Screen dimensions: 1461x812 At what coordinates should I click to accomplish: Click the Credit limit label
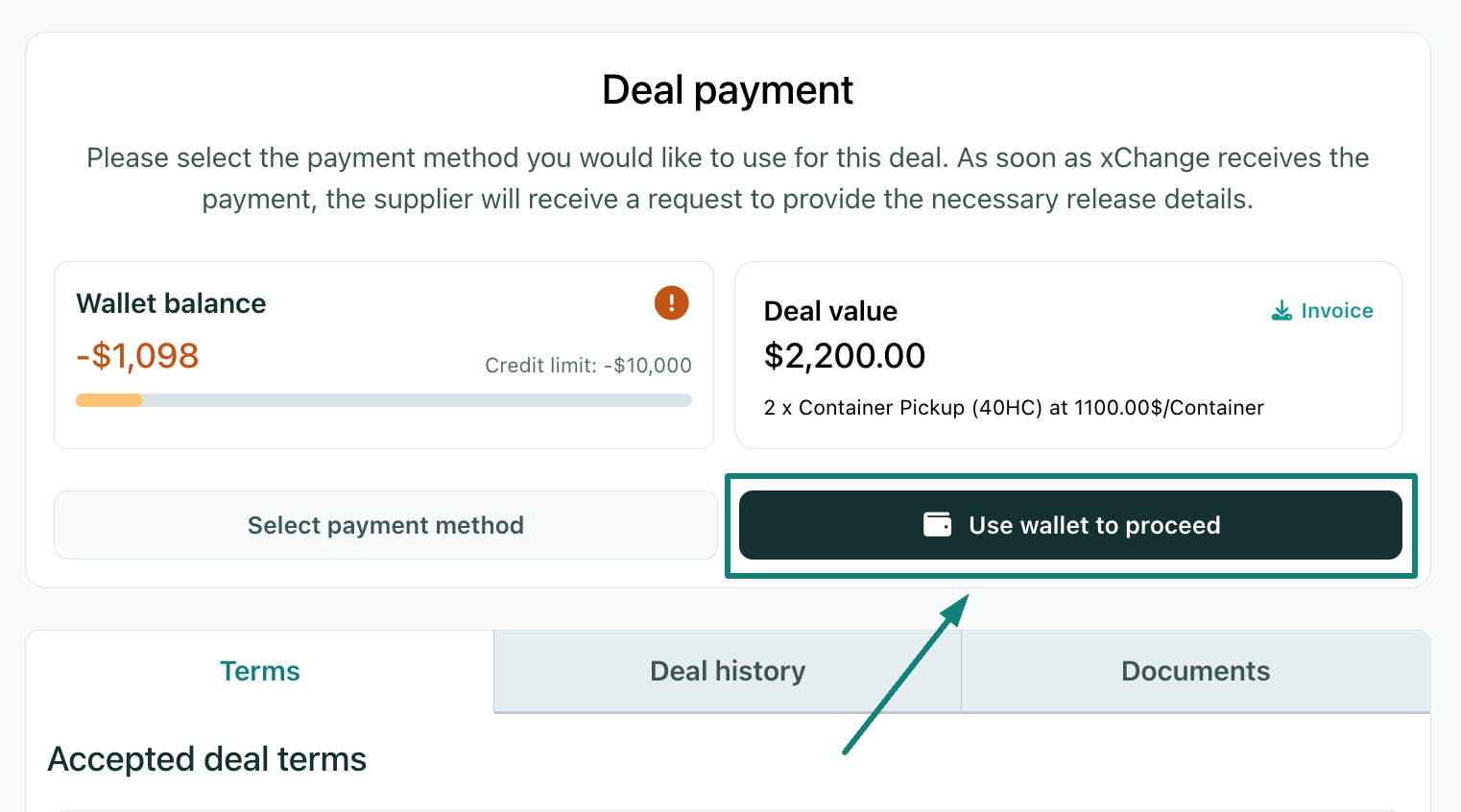point(587,365)
